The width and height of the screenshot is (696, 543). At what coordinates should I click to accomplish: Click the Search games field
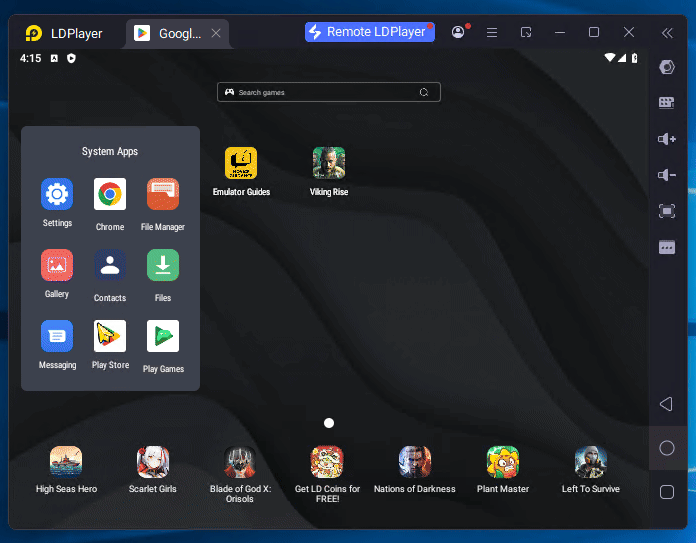[x=329, y=92]
